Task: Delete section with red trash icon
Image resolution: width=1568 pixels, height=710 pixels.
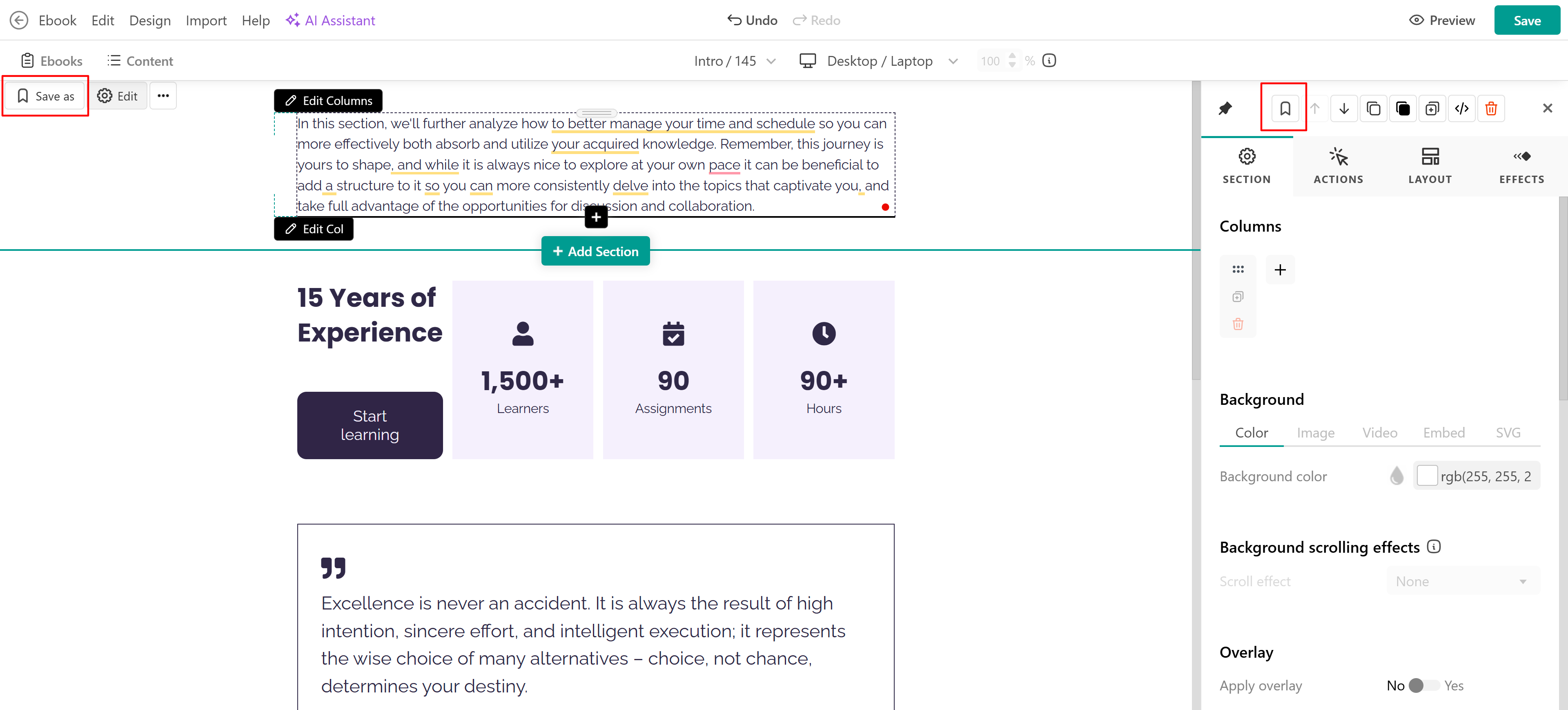Action: point(1491,108)
